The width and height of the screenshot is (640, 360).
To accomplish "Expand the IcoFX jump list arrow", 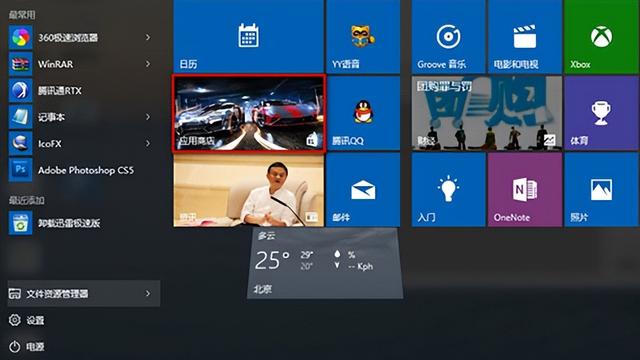I will [x=148, y=144].
